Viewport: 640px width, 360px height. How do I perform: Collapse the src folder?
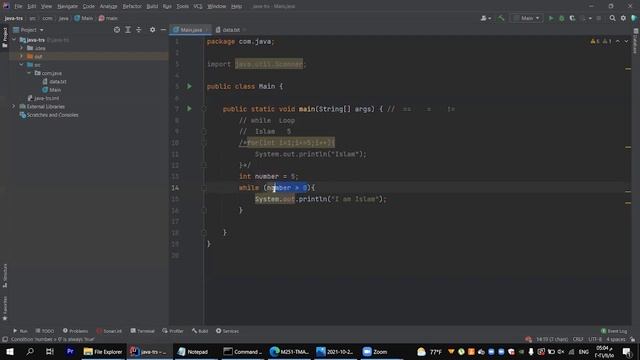(x=22, y=64)
